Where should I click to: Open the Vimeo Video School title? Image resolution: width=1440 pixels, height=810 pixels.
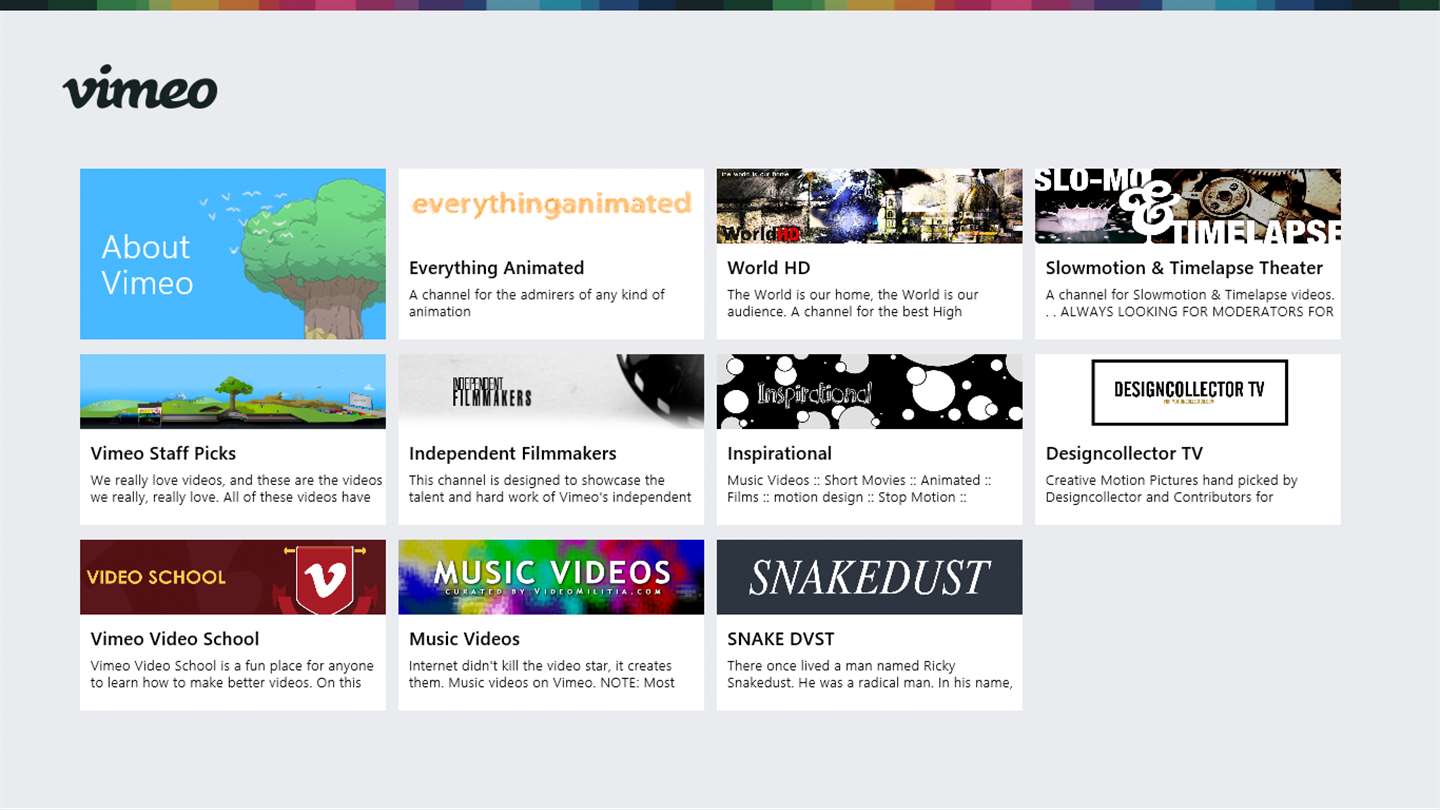point(174,639)
